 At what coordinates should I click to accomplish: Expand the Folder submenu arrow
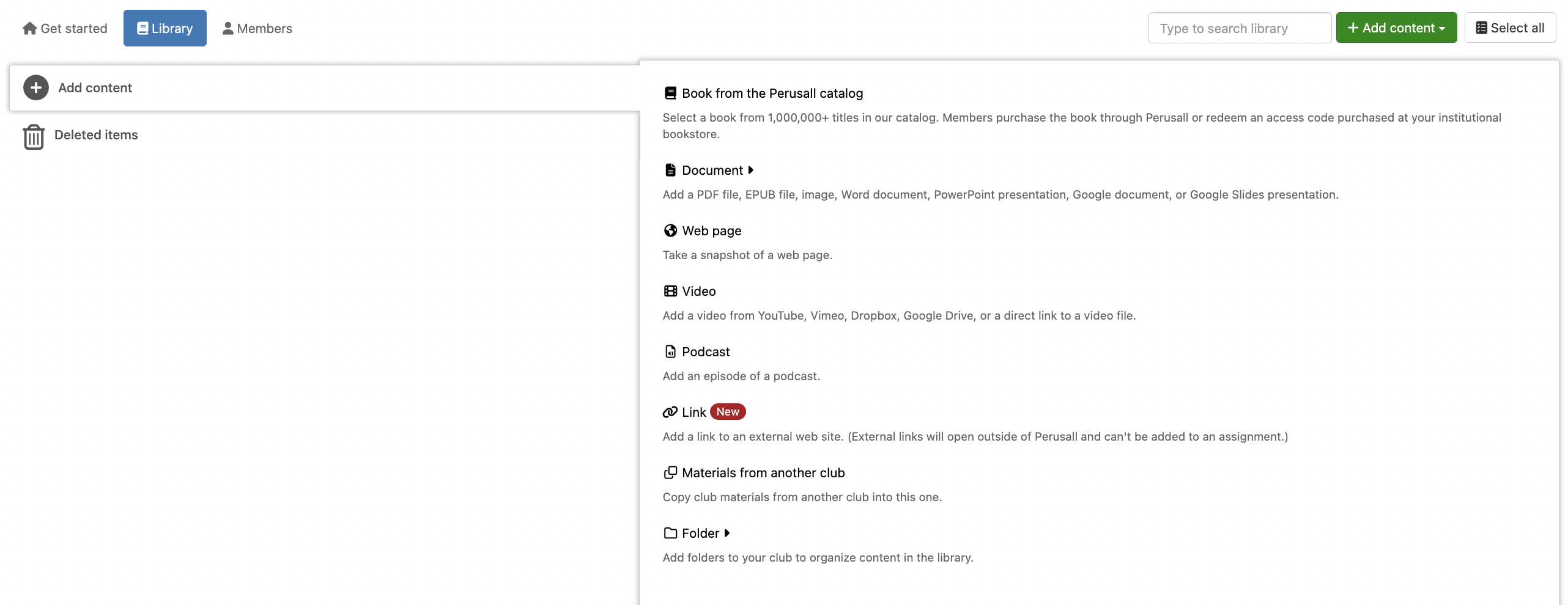727,533
